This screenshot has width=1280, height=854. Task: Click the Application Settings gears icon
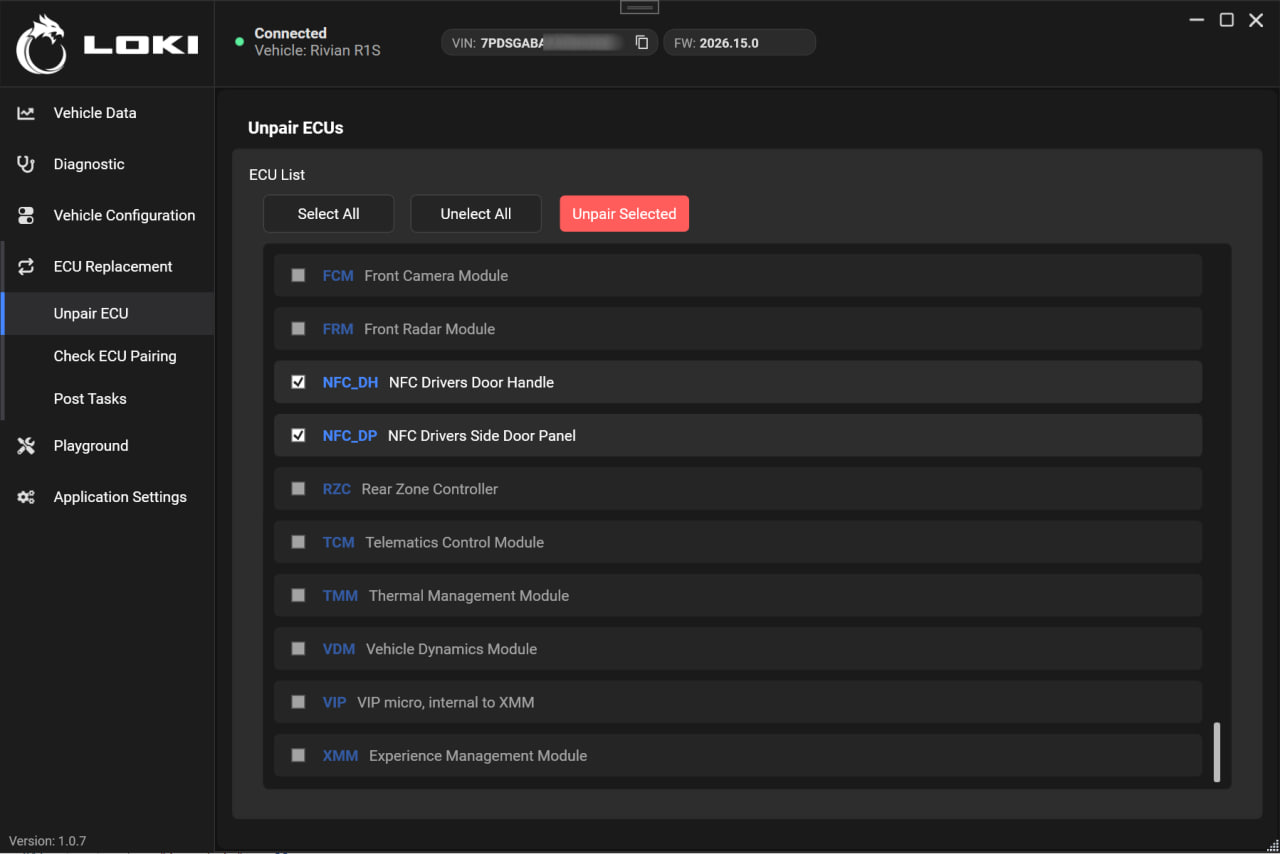26,497
